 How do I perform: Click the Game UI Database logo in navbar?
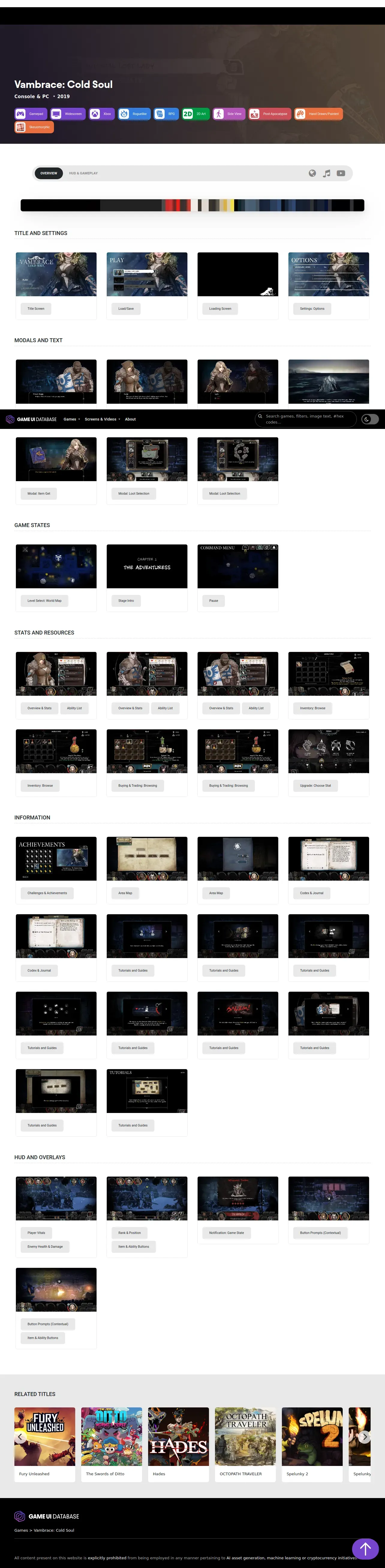click(31, 419)
